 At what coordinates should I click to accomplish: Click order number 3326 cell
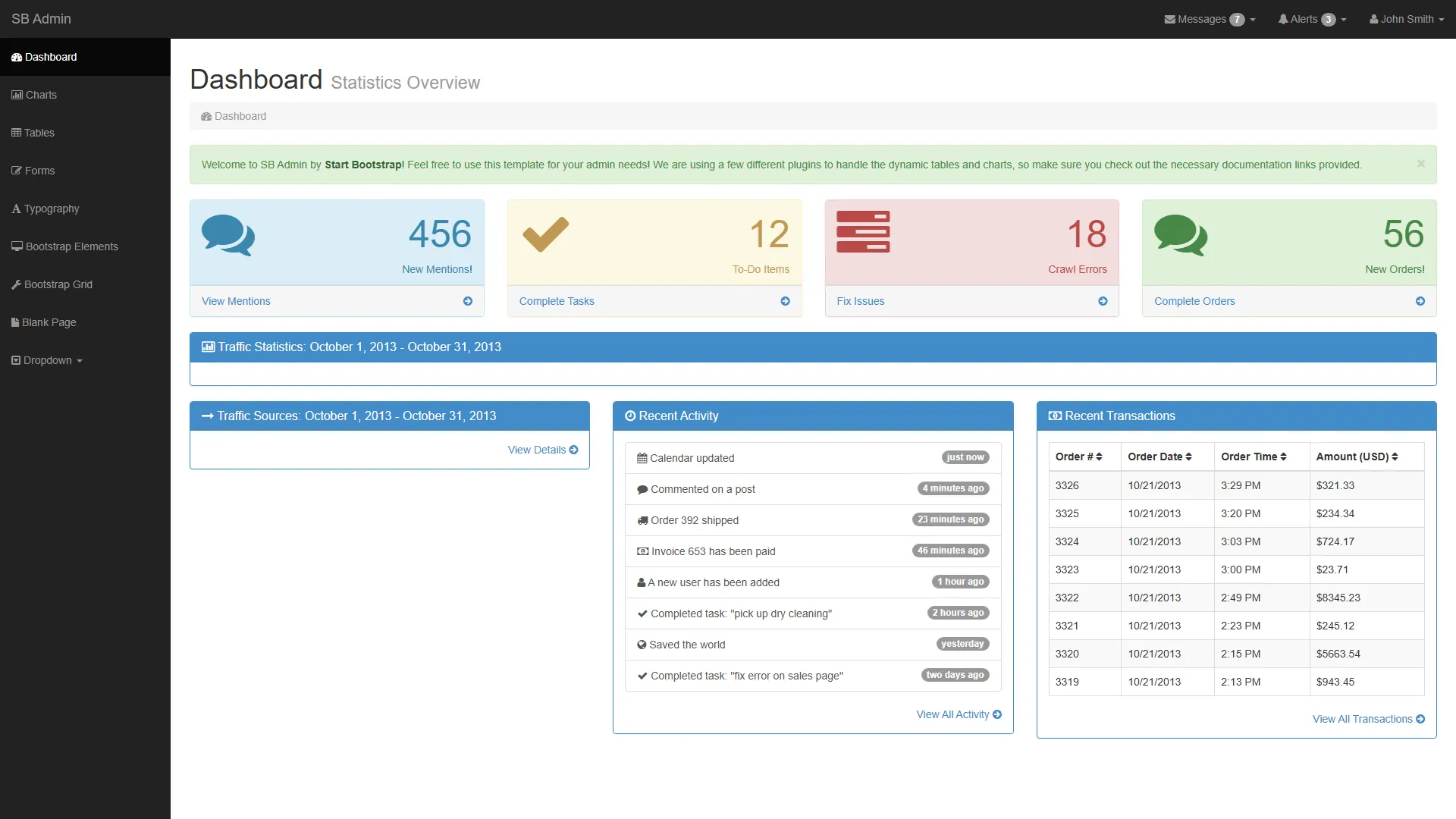[x=1084, y=485]
